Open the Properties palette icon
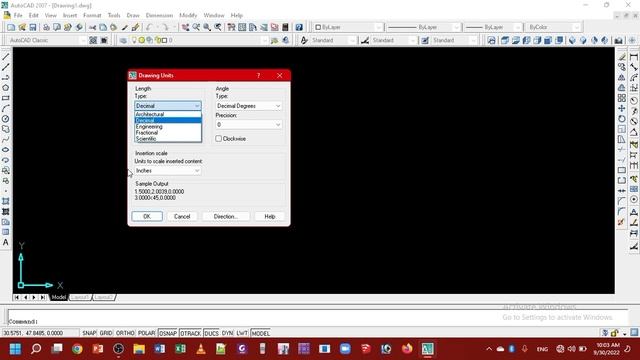This screenshot has height=360, width=640. [x=231, y=27]
